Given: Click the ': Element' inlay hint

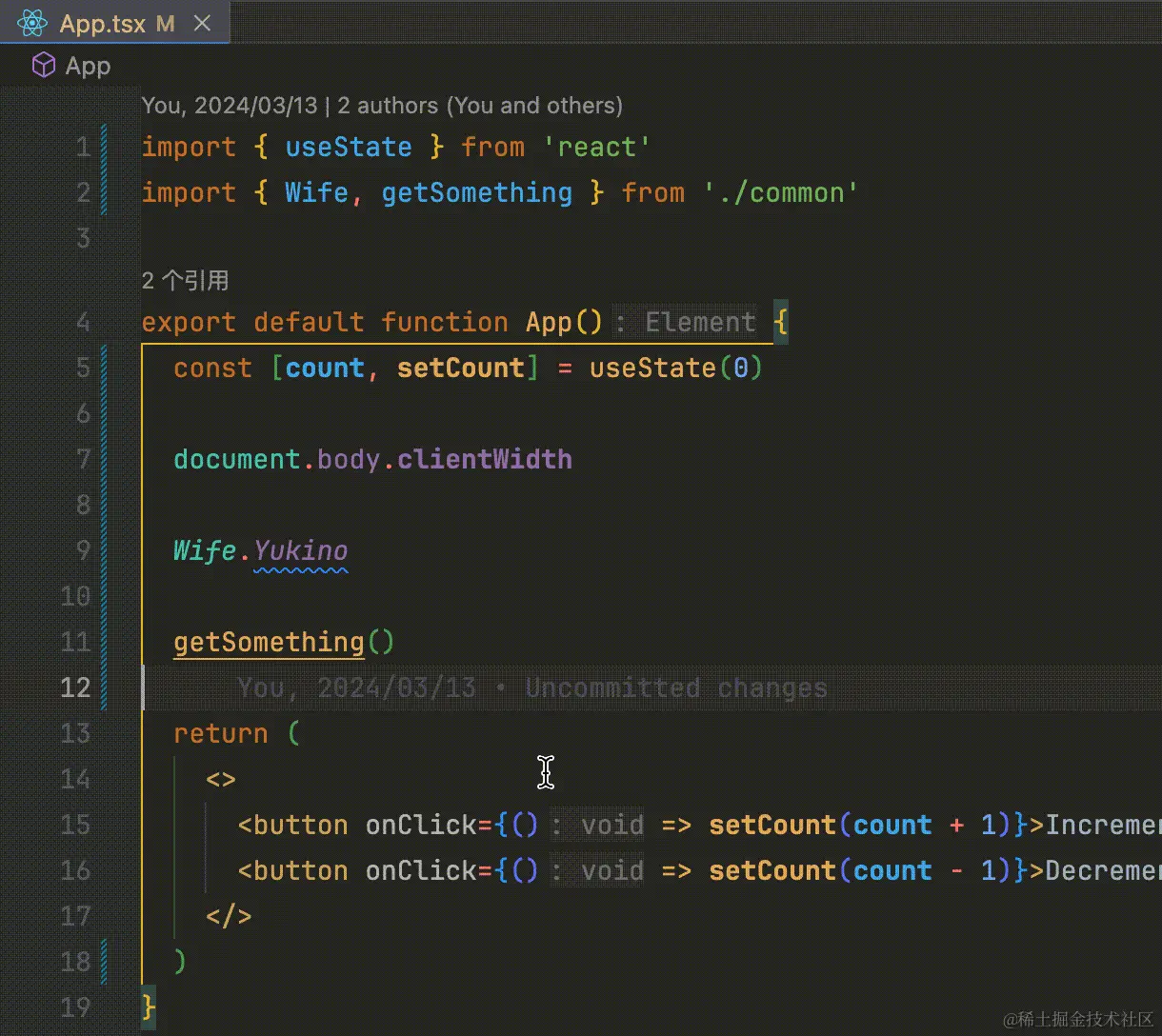Looking at the screenshot, I should pos(686,322).
